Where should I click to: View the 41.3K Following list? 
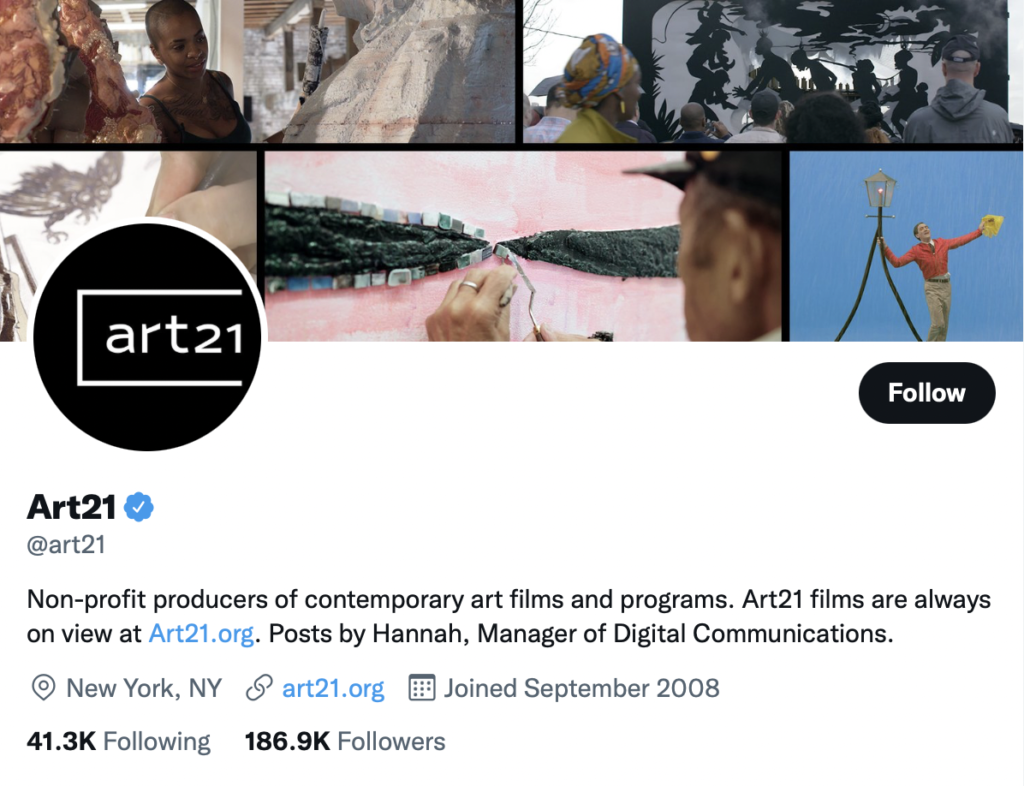point(119,742)
